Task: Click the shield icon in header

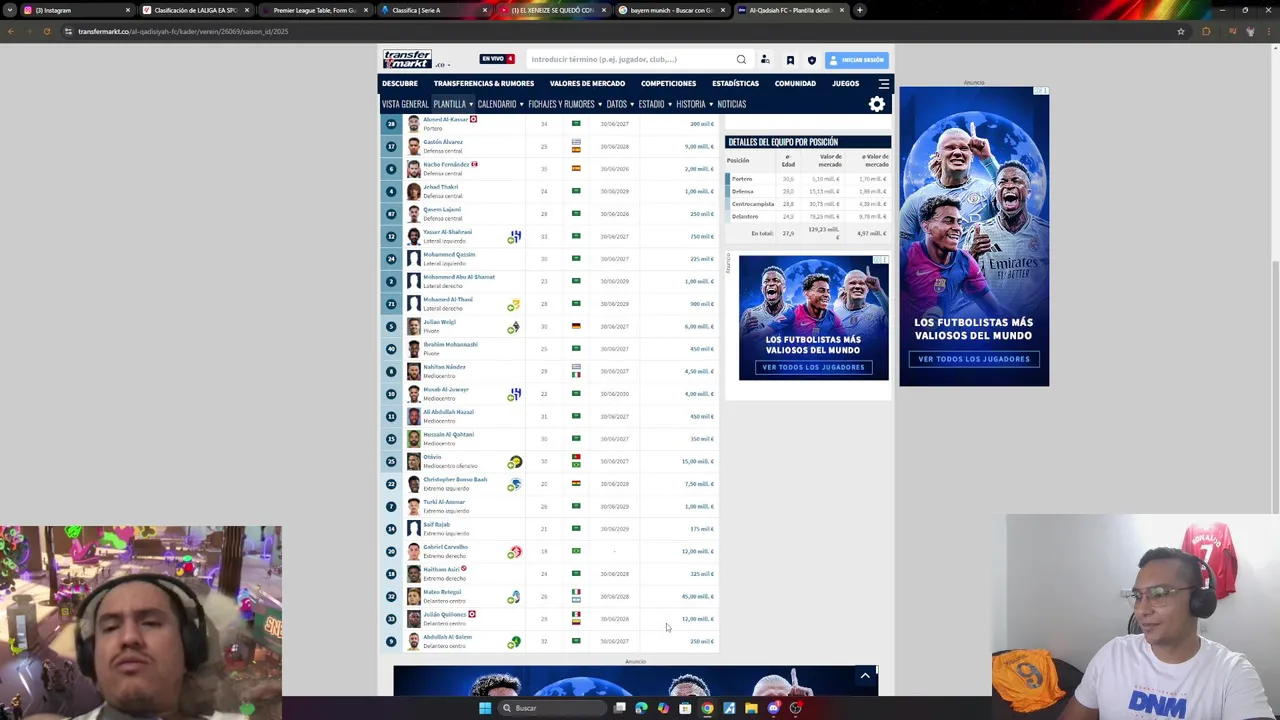Action: point(811,60)
